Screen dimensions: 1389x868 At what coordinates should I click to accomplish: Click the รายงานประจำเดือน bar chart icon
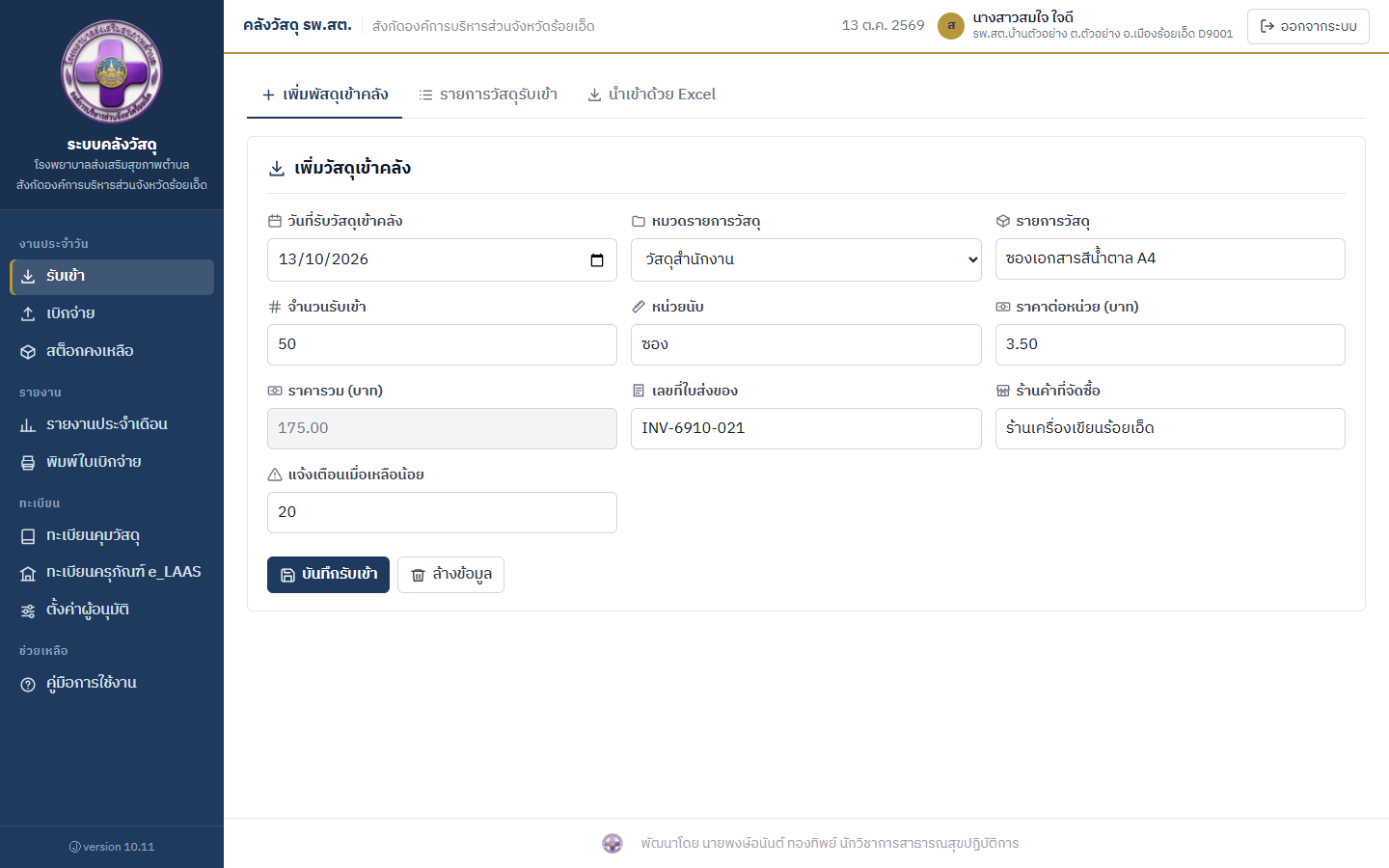point(28,425)
